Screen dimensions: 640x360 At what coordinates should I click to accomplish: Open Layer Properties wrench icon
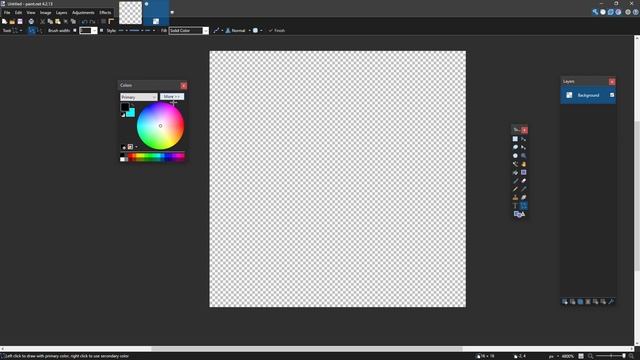pyautogui.click(x=611, y=302)
